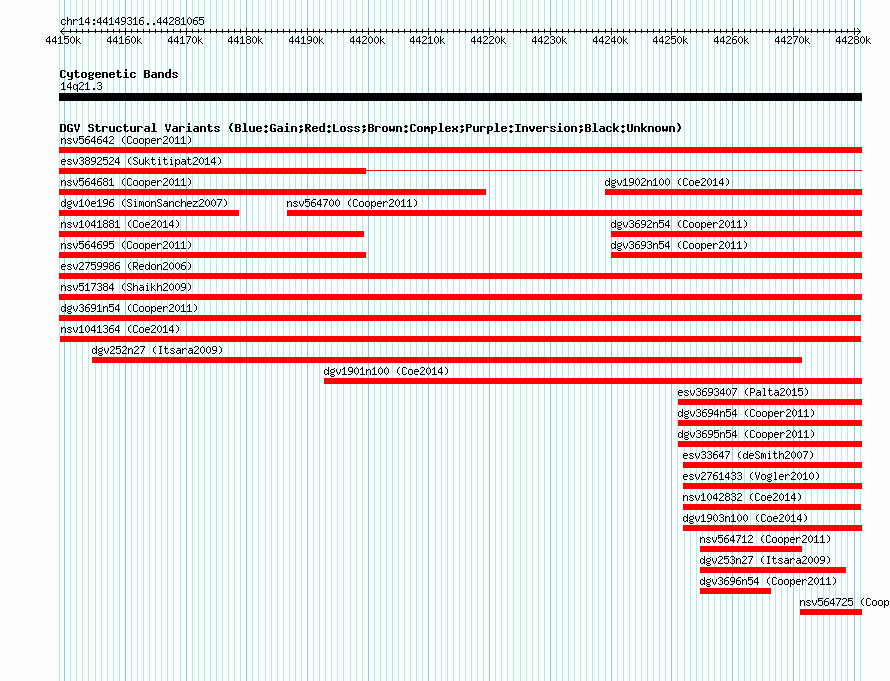890x681 pixels.
Task: Click the 44200k ruler tick label
Action: pyautogui.click(x=367, y=40)
